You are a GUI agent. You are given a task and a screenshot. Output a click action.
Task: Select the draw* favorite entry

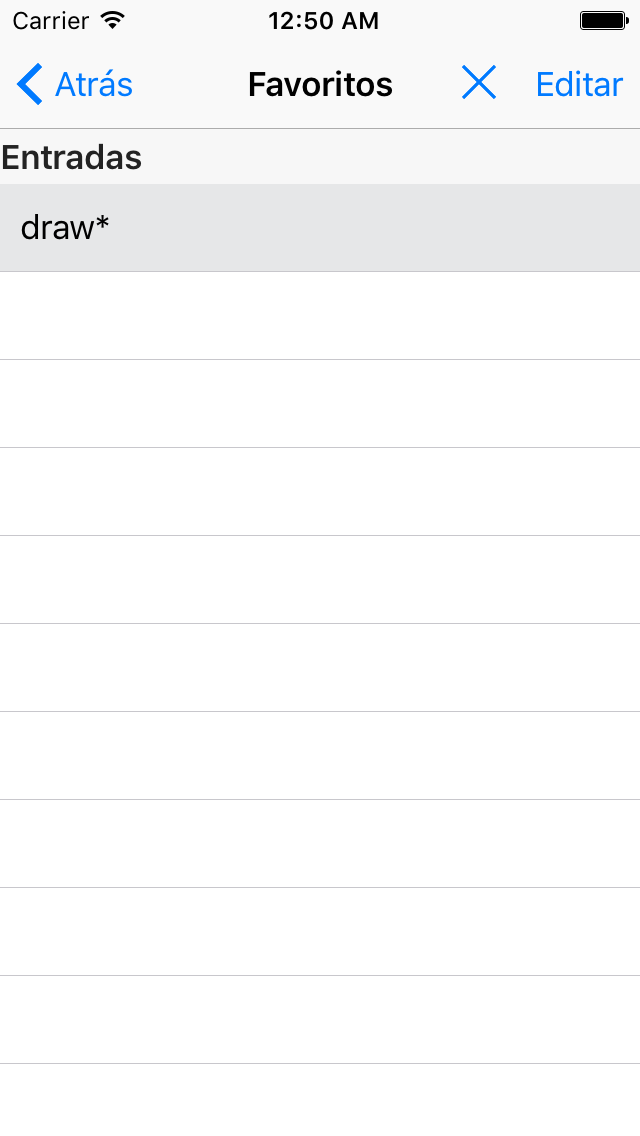click(x=320, y=227)
